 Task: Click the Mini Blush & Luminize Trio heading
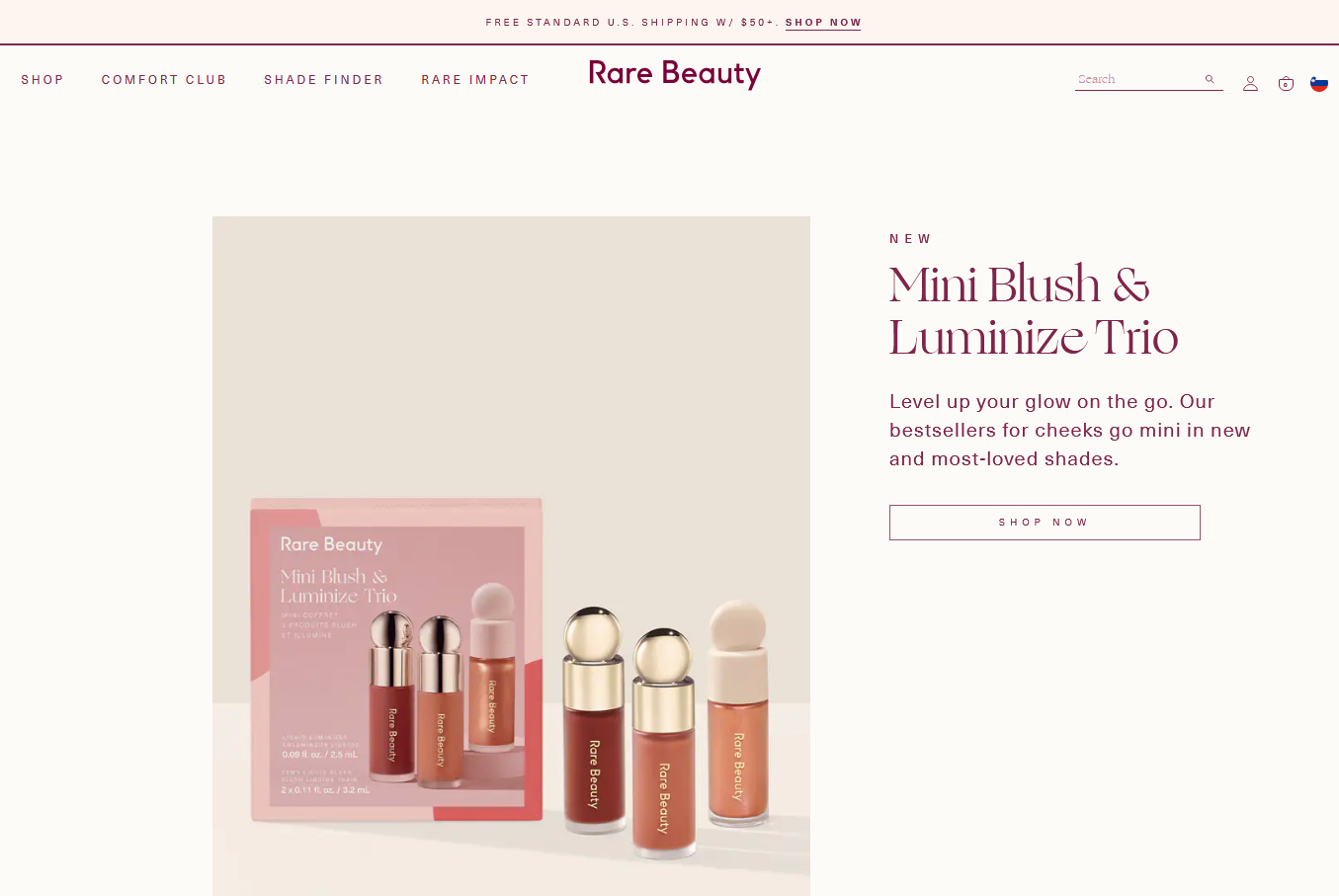[x=1034, y=310]
